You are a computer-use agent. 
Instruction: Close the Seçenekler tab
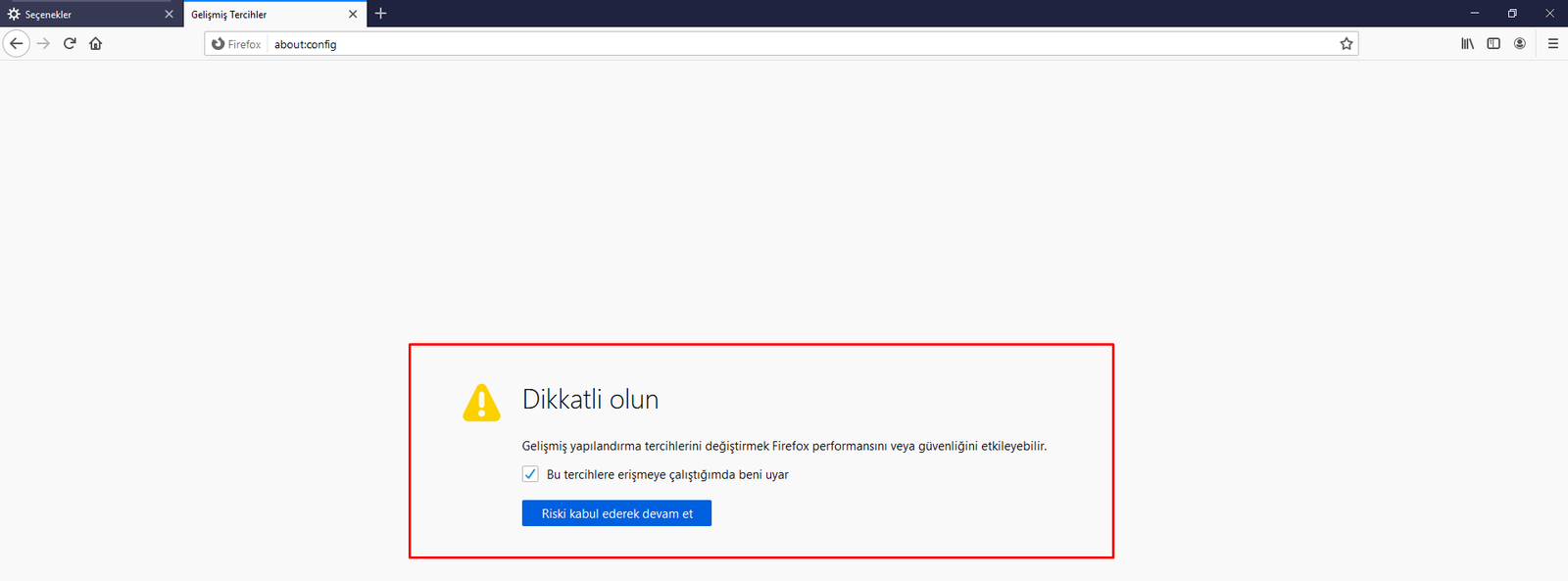click(169, 15)
